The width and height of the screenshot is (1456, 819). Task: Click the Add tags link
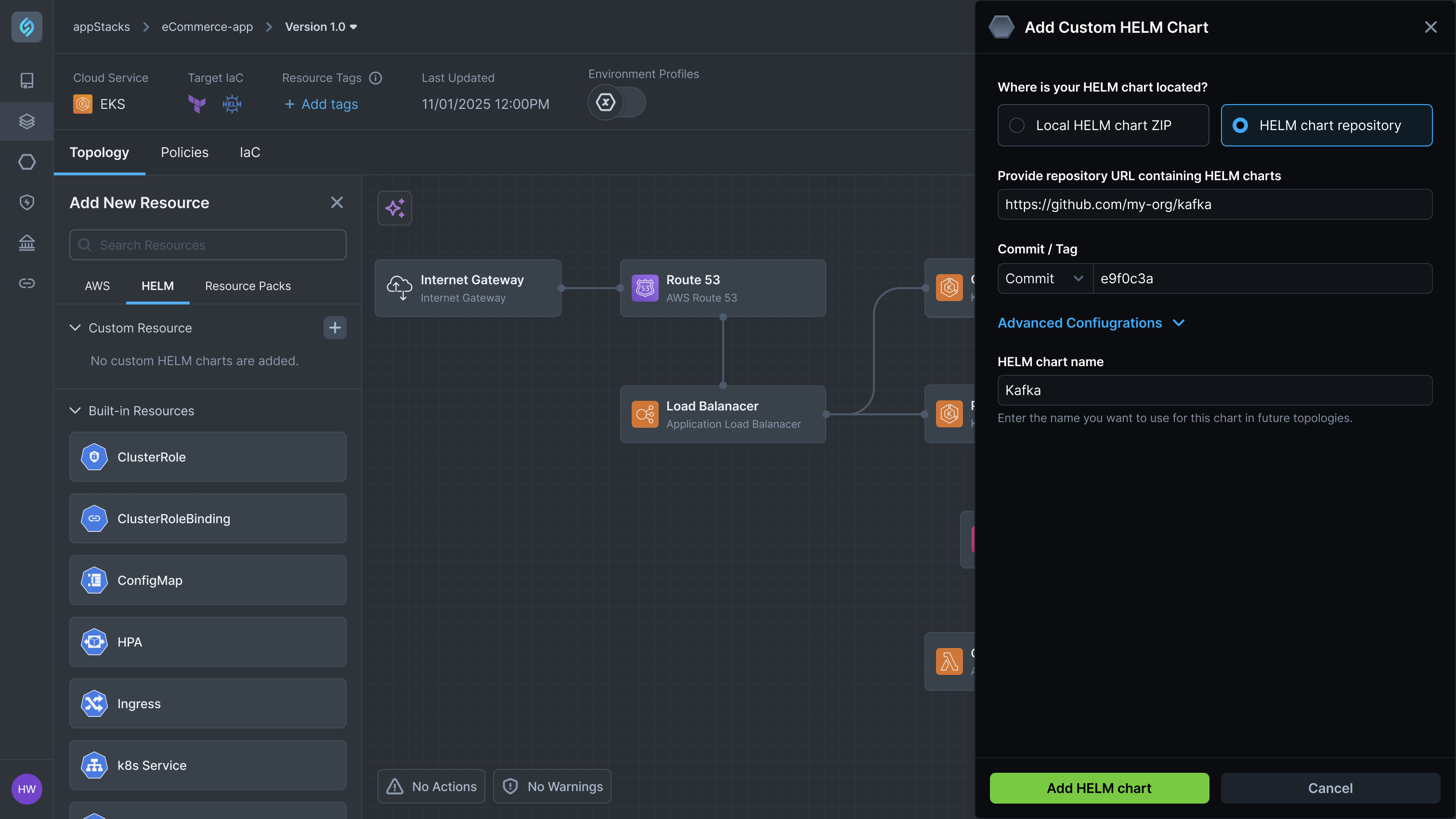[321, 104]
